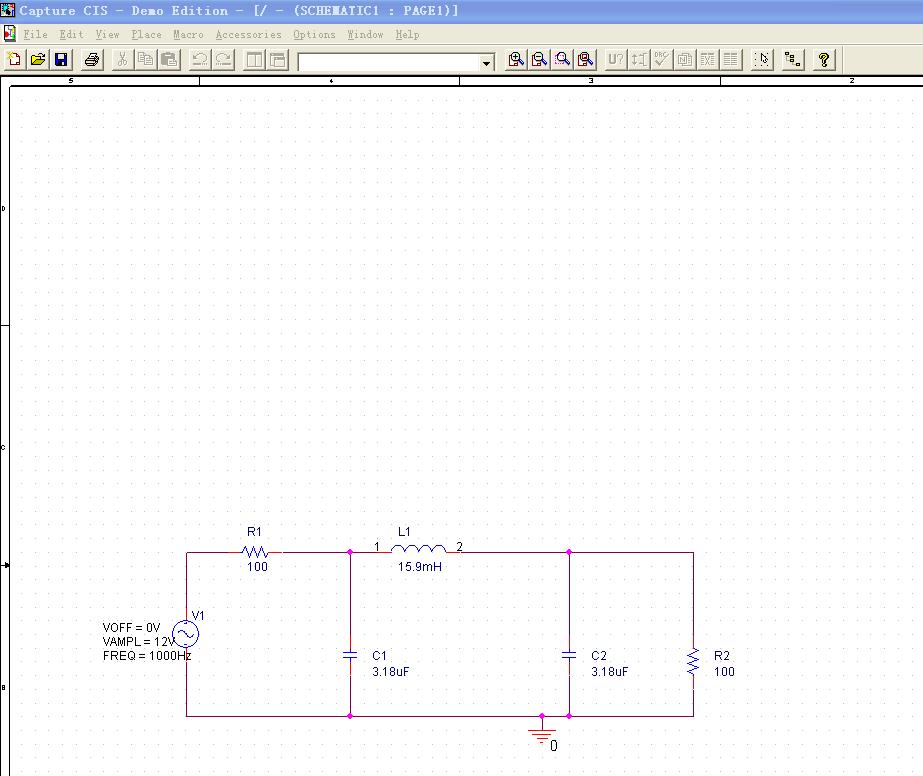
Task: Click the Cross Reference icon
Action: point(708,59)
